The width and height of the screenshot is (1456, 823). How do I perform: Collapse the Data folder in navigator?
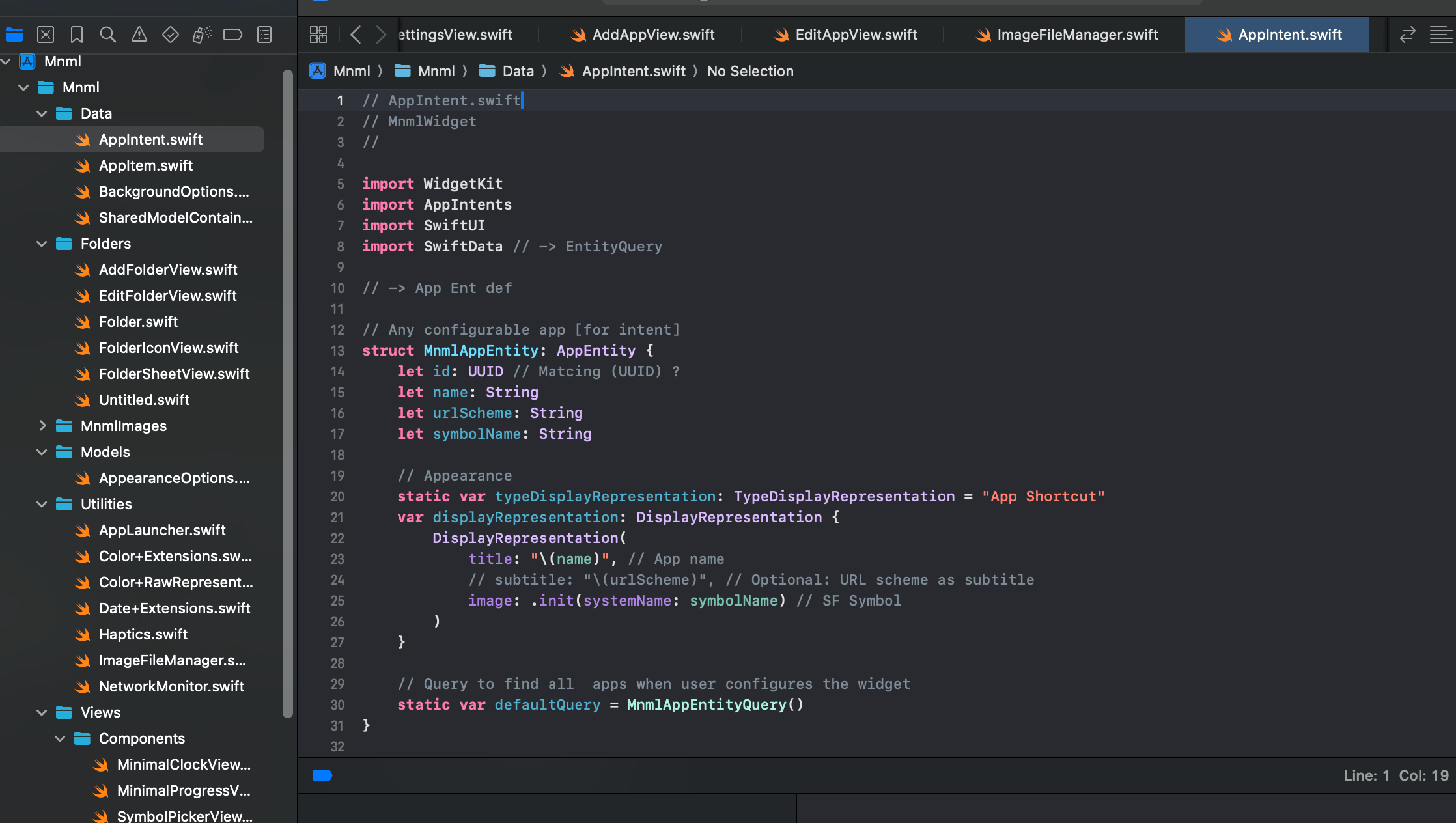42,113
